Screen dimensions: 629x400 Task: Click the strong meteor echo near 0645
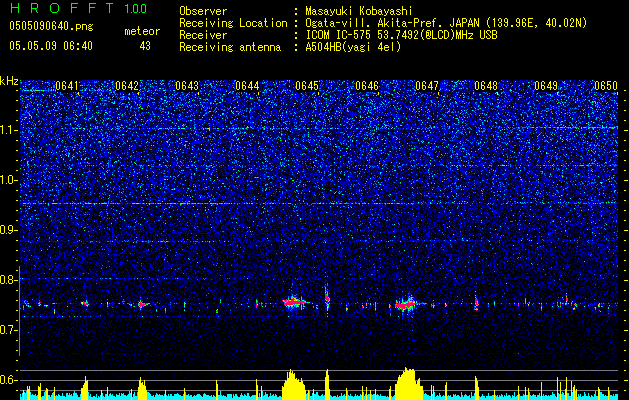coord(294,302)
